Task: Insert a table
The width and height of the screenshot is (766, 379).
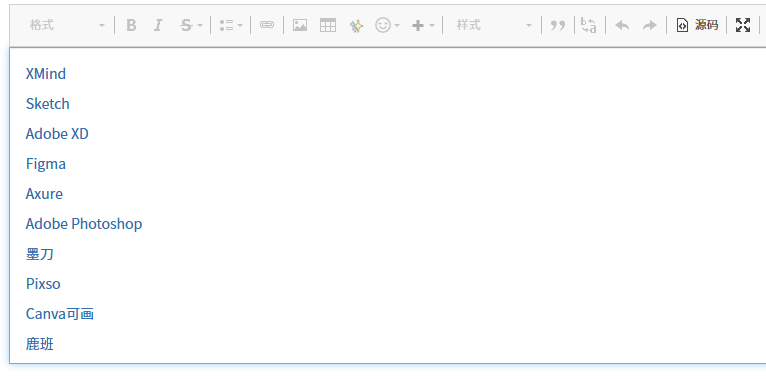Action: tap(328, 25)
